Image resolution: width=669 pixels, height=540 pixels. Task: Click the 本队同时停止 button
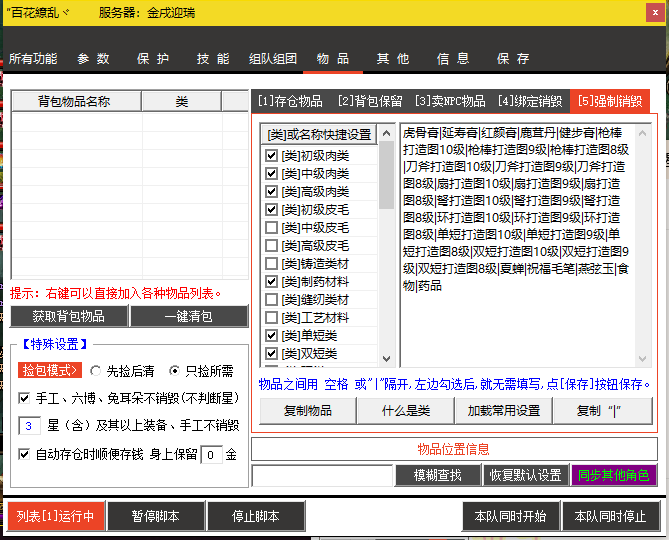coord(611,516)
